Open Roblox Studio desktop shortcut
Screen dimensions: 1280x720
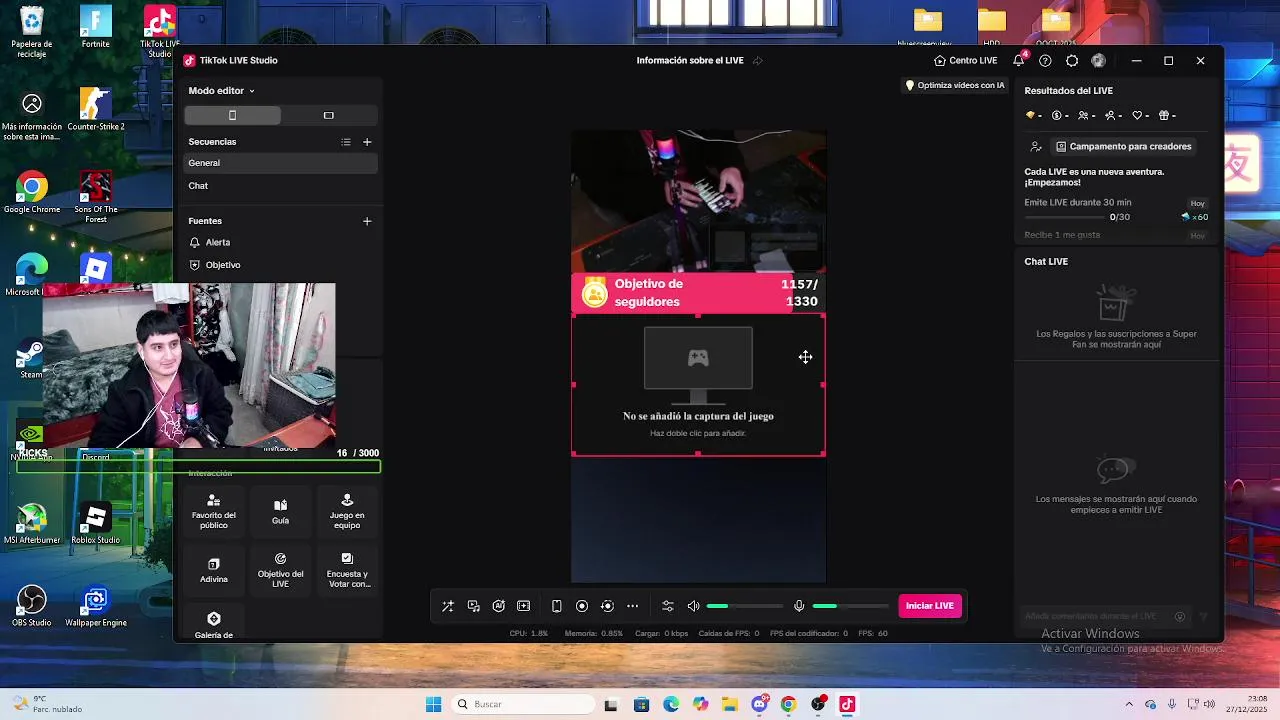pos(96,524)
